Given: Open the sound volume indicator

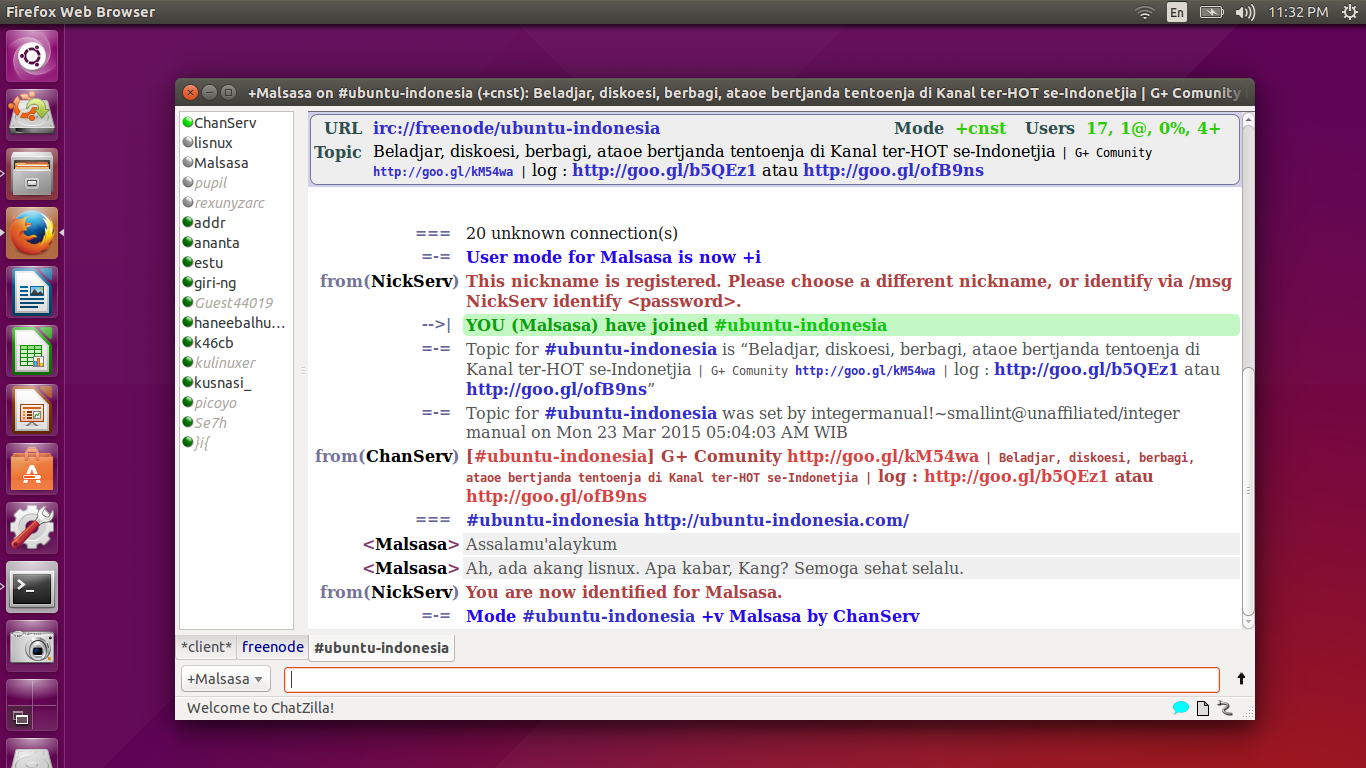Looking at the screenshot, I should 1245,12.
